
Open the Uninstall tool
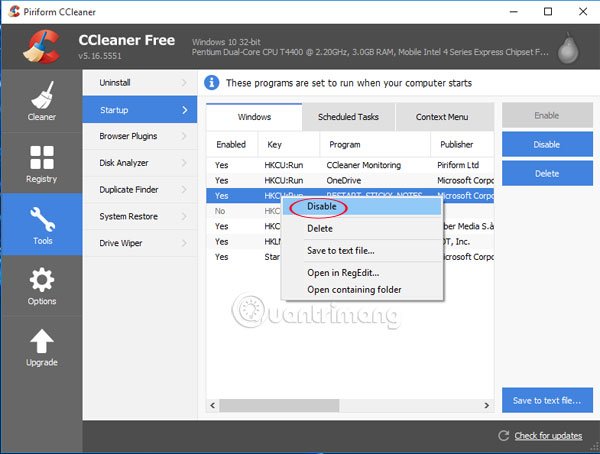(140, 83)
